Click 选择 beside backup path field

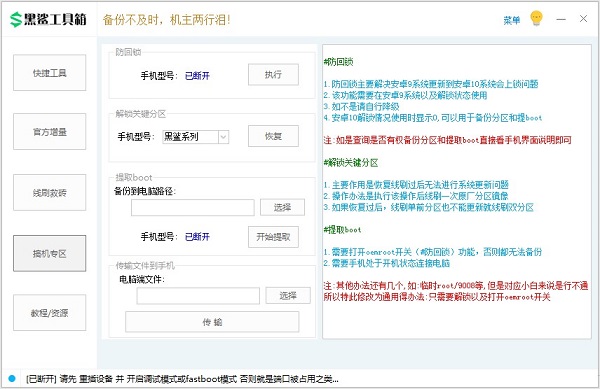pyautogui.click(x=282, y=207)
